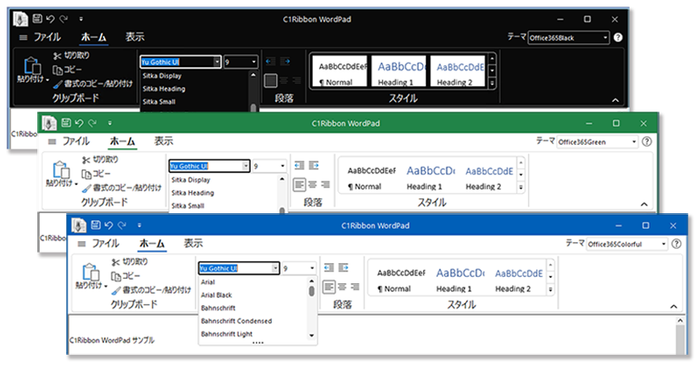Click undo icon in green window toolbar
700x366 pixels.
click(79, 123)
